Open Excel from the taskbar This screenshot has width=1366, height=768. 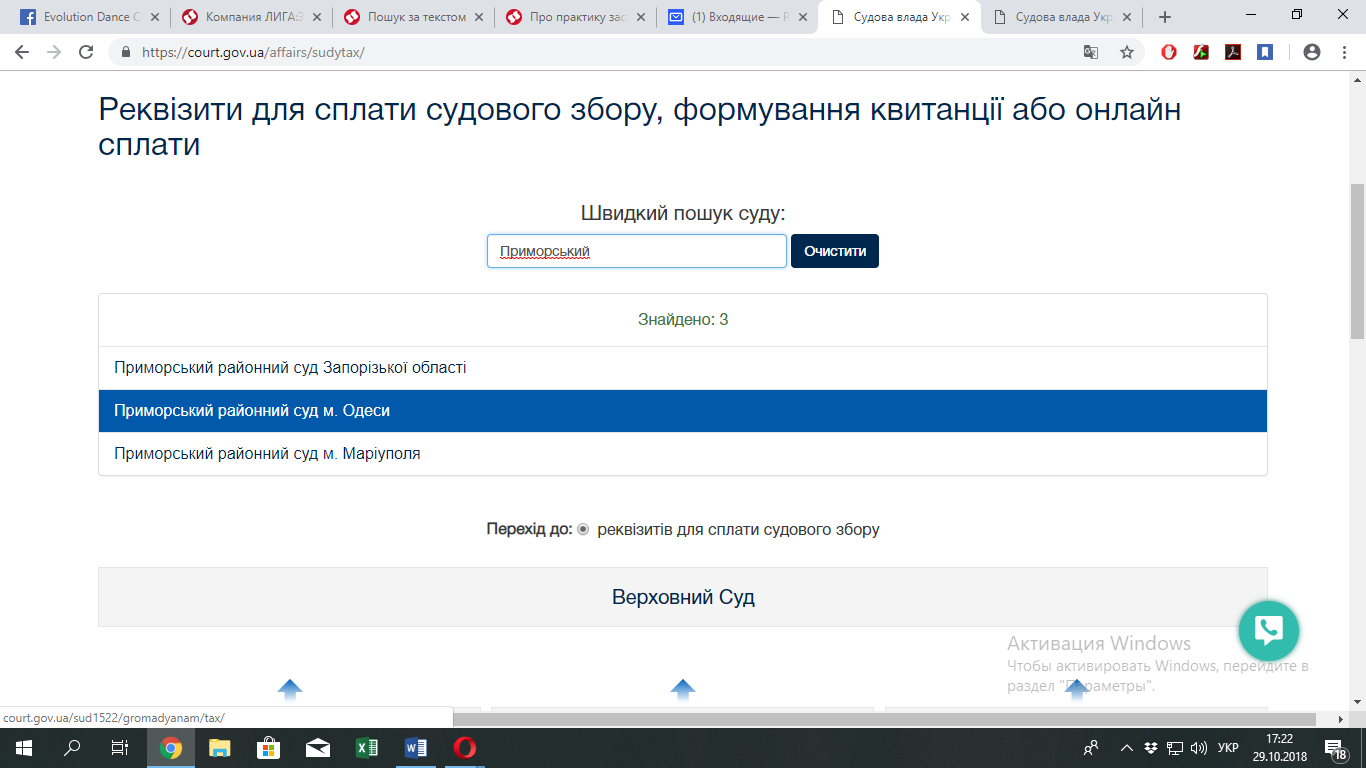(x=367, y=748)
